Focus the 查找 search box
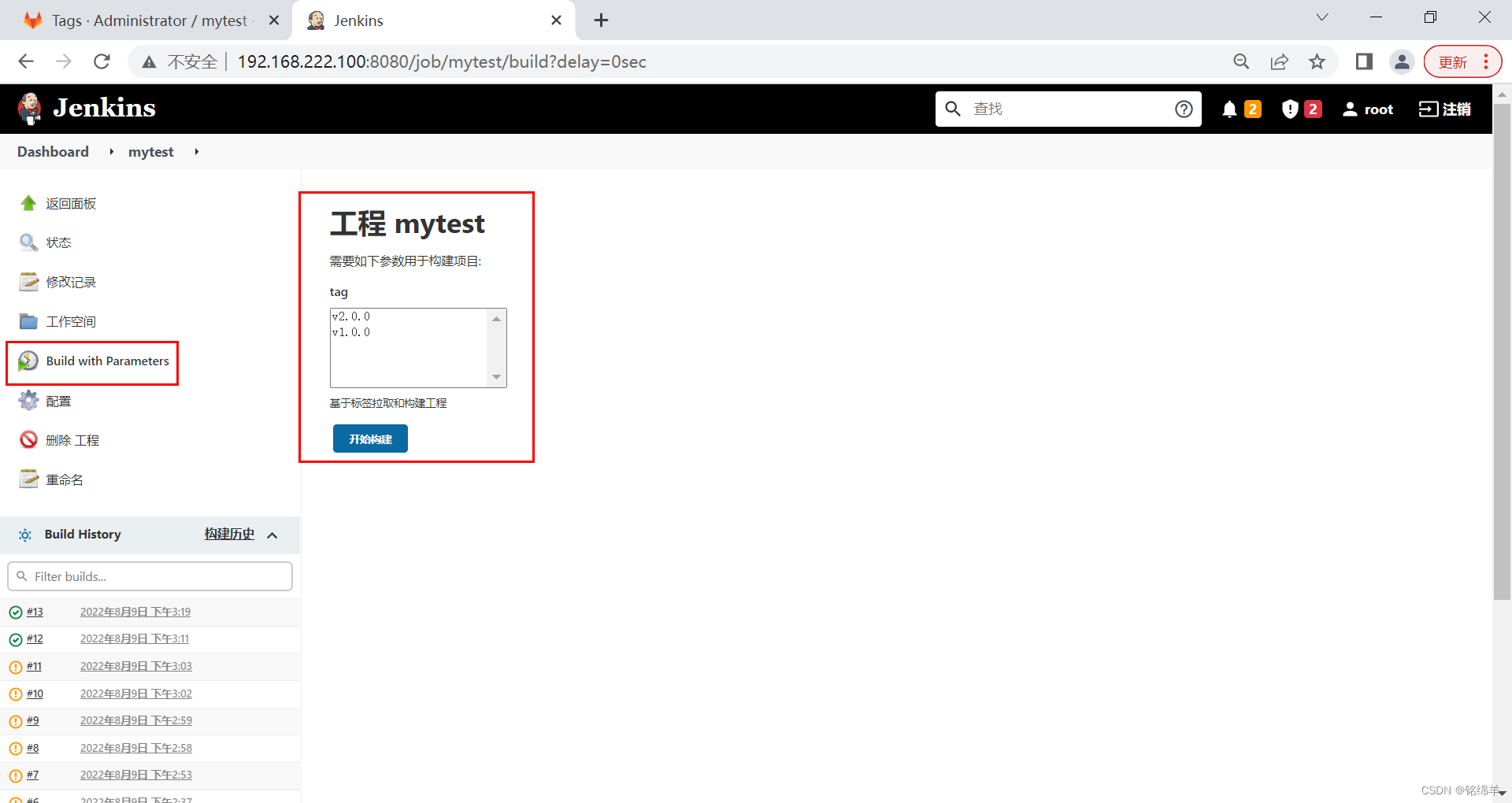 tap(1068, 109)
